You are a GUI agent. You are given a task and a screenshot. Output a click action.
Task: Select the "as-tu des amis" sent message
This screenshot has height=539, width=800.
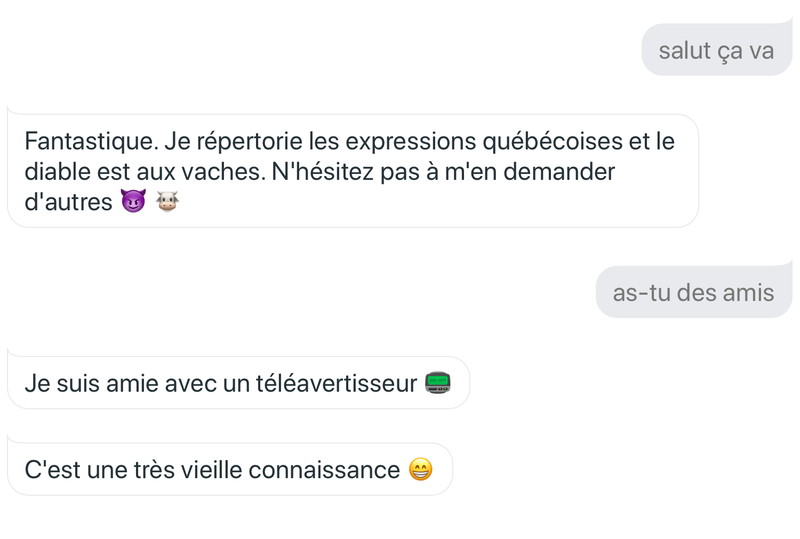693,293
